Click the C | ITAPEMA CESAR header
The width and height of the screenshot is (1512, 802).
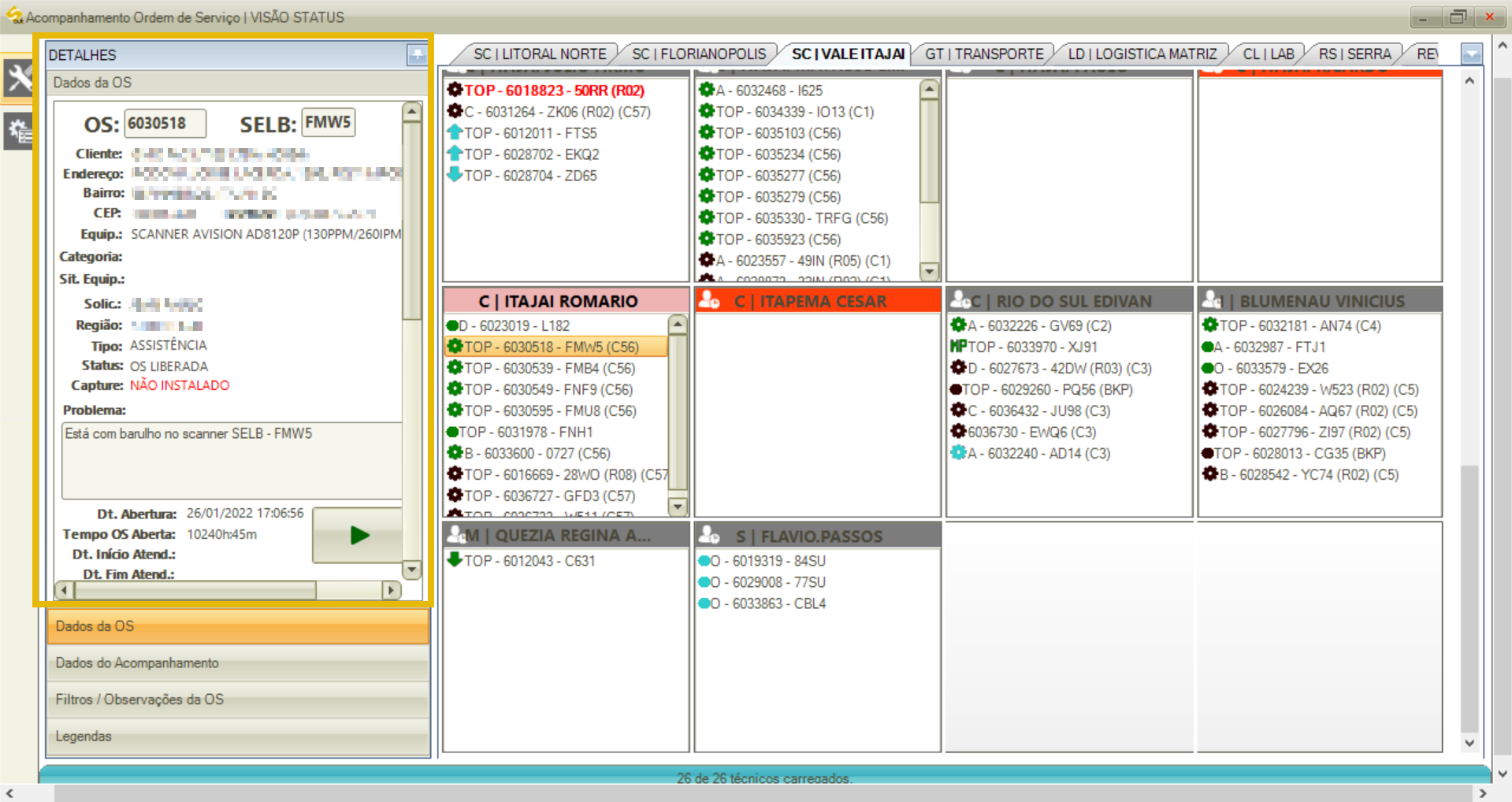click(818, 301)
